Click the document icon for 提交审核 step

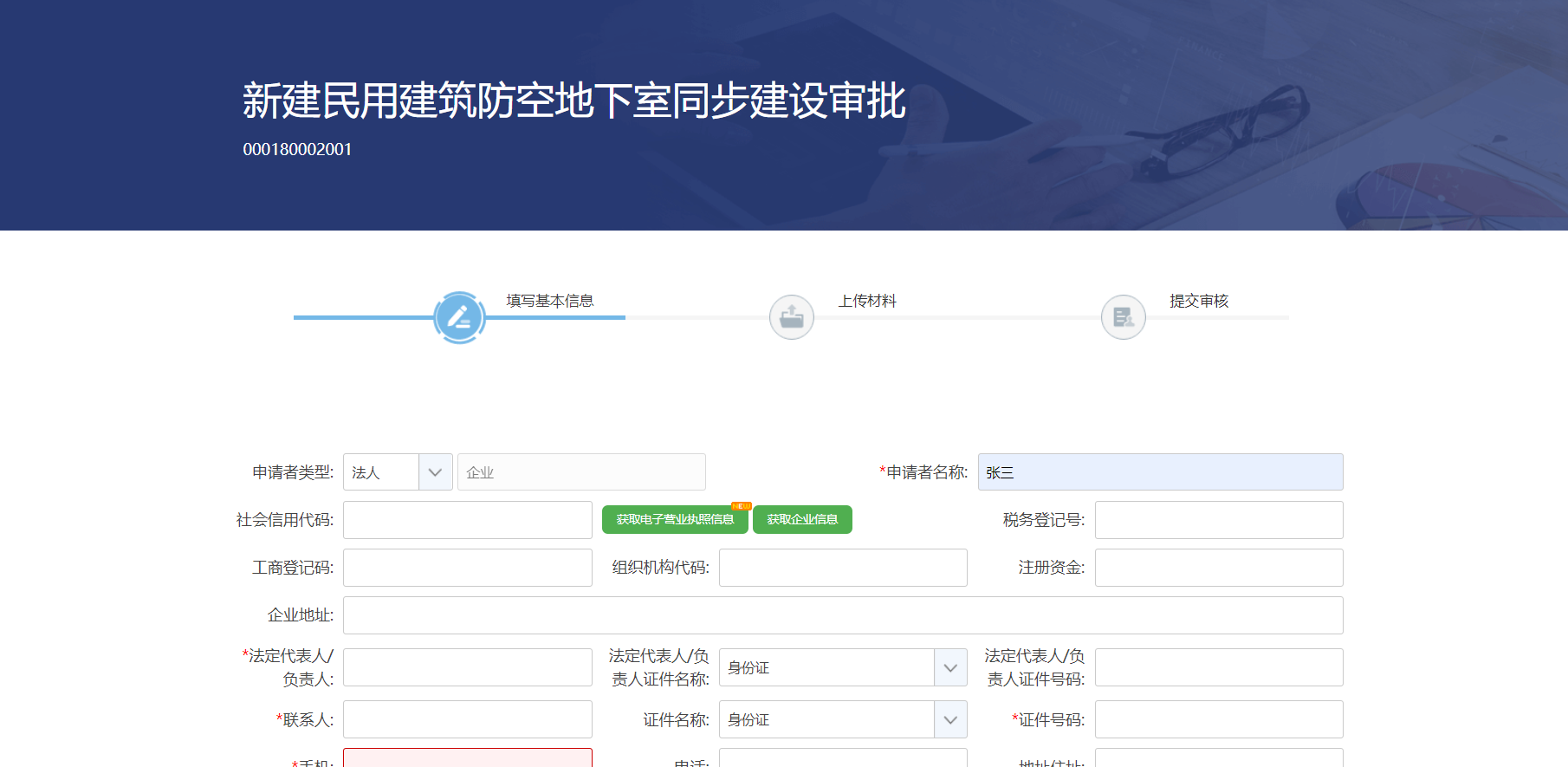click(1123, 317)
